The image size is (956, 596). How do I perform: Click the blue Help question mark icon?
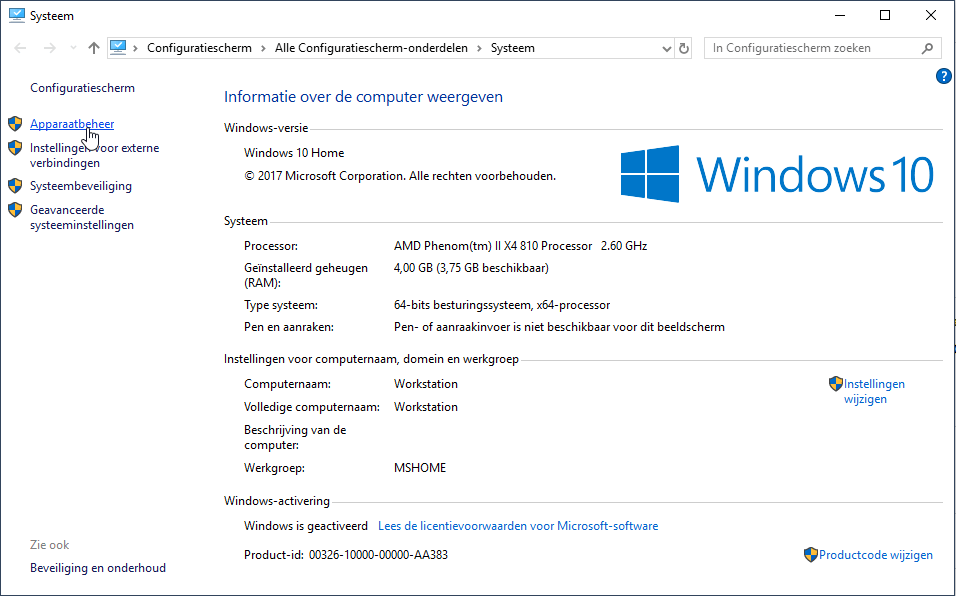[943, 76]
